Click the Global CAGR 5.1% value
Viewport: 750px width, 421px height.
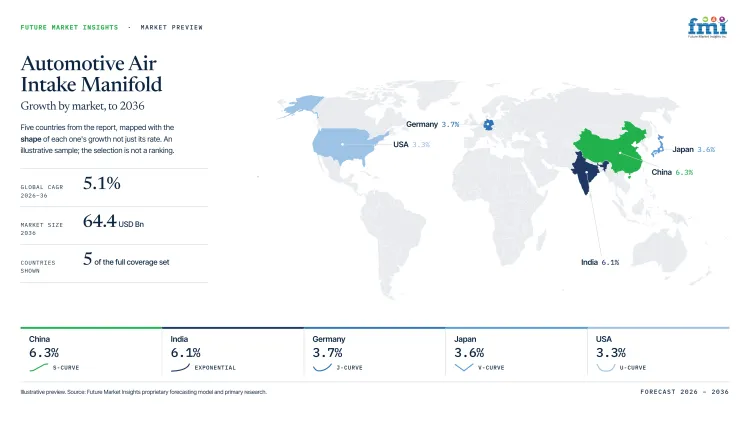101,183
